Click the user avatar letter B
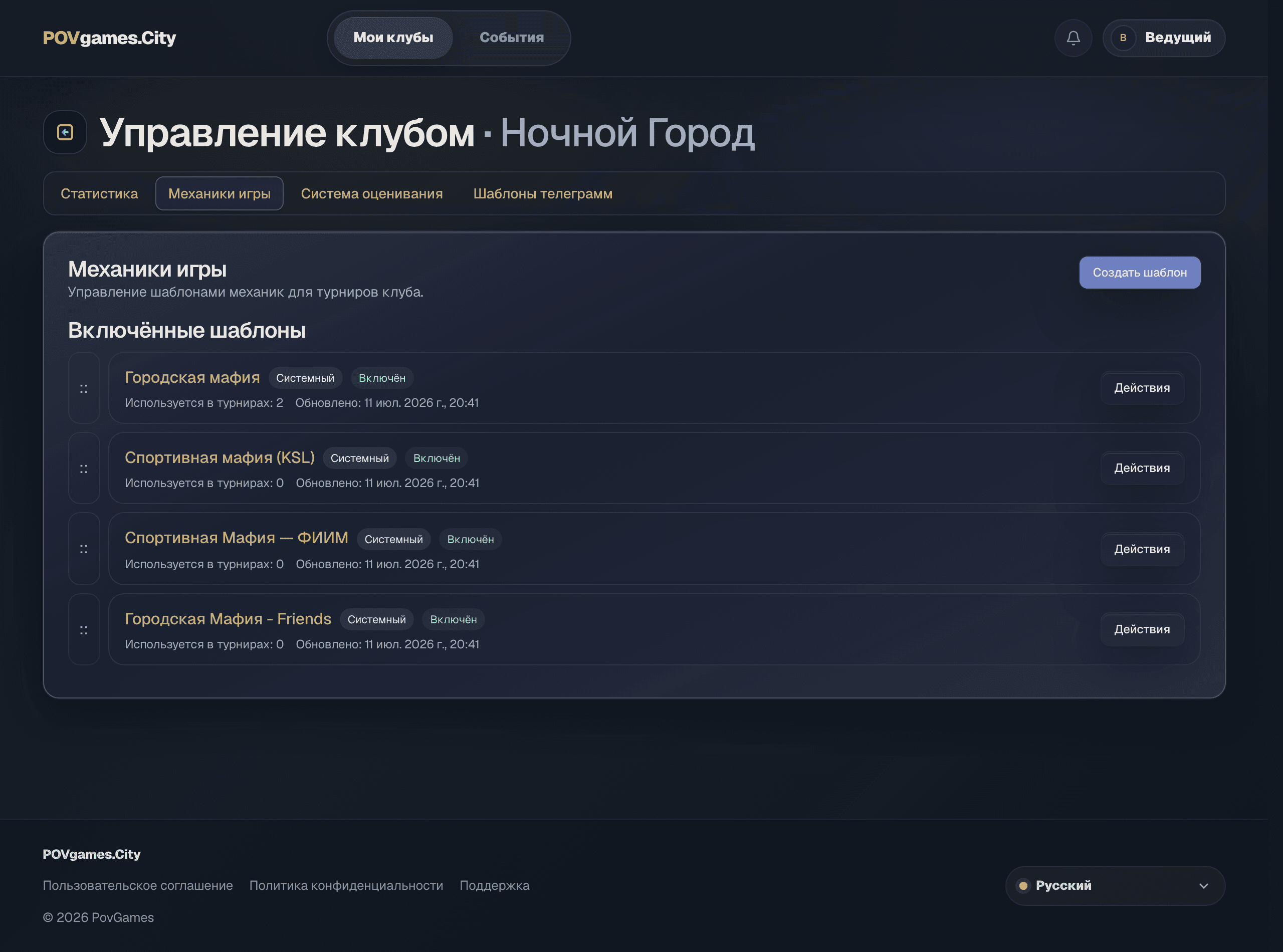 1123,38
